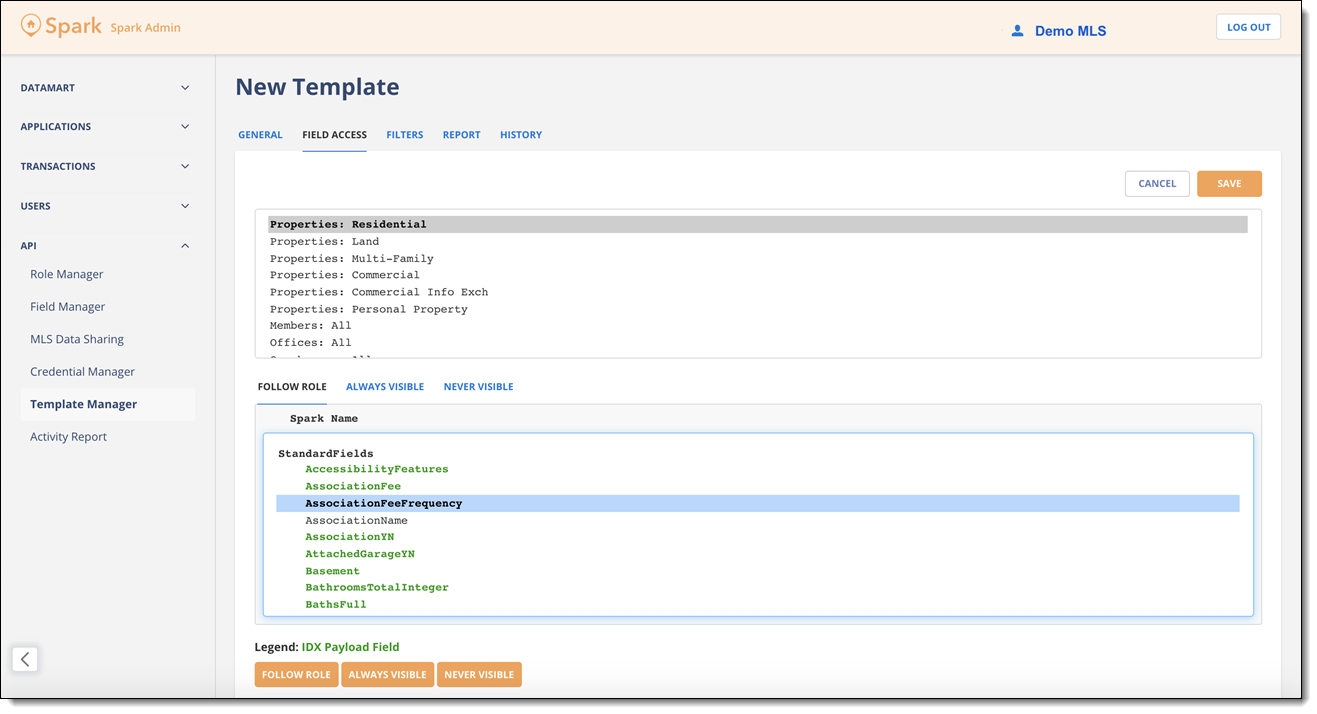Image resolution: width=1317 pixels, height=714 pixels.
Task: Select the AccessibilityFeatures field
Action: [757, 469]
